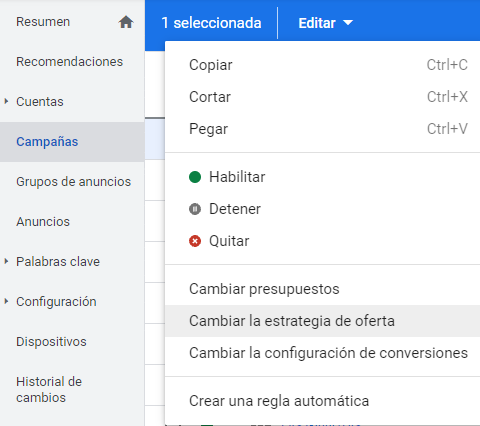480x426 pixels.
Task: Go to Grupos de anuncios page
Action: point(74,182)
